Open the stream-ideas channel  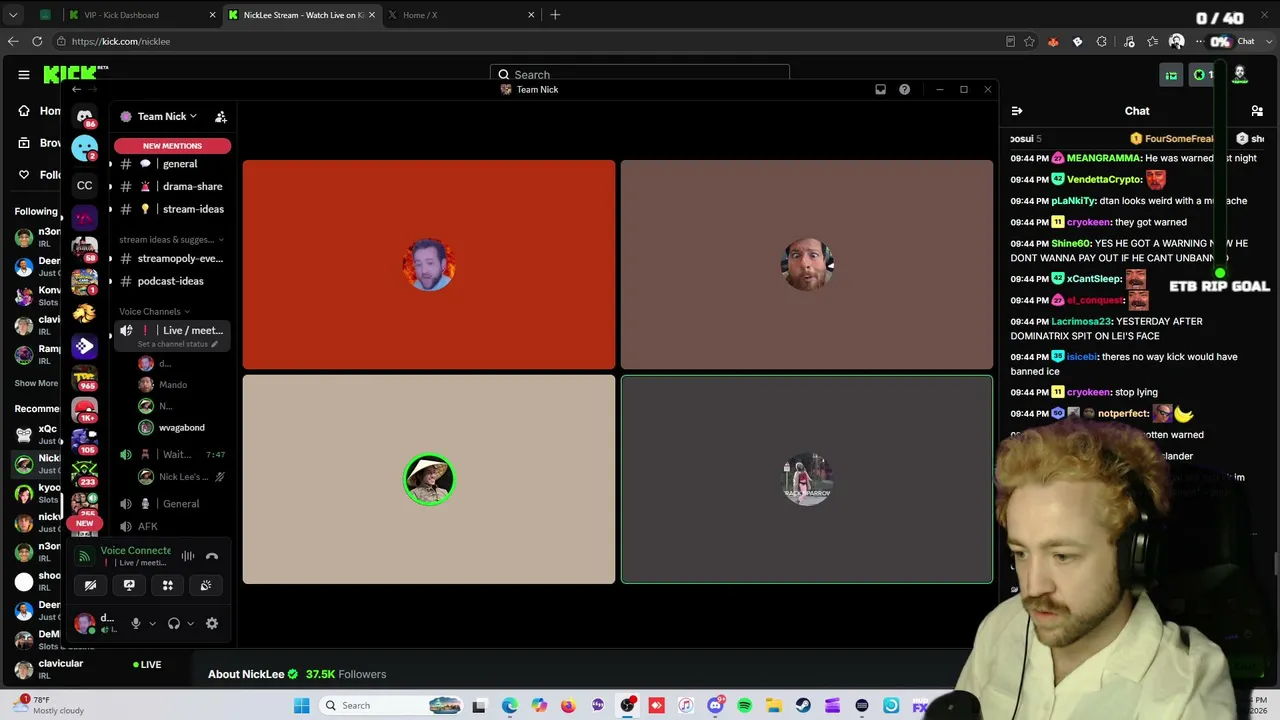pyautogui.click(x=173, y=209)
